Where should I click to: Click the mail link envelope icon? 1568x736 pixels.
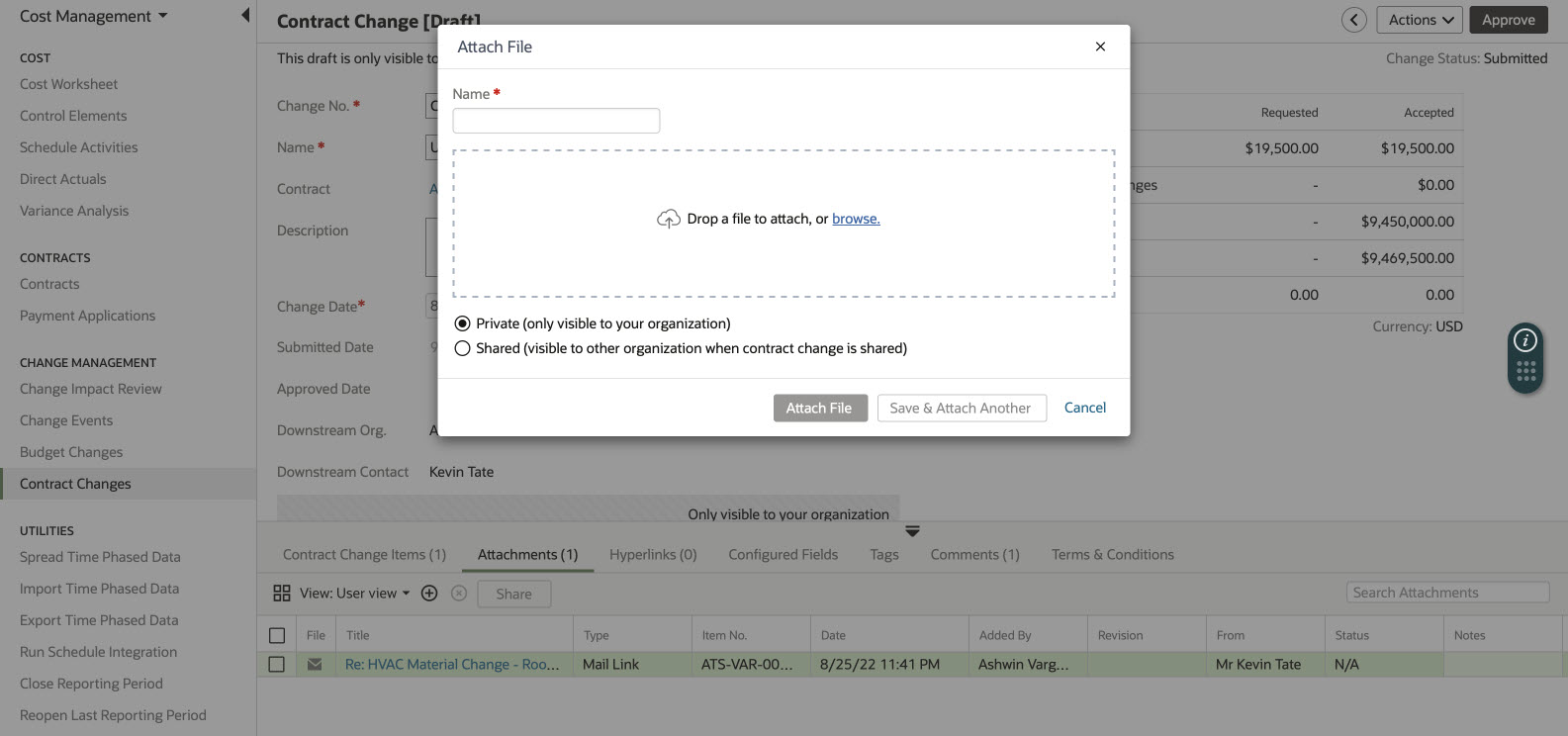(x=315, y=665)
